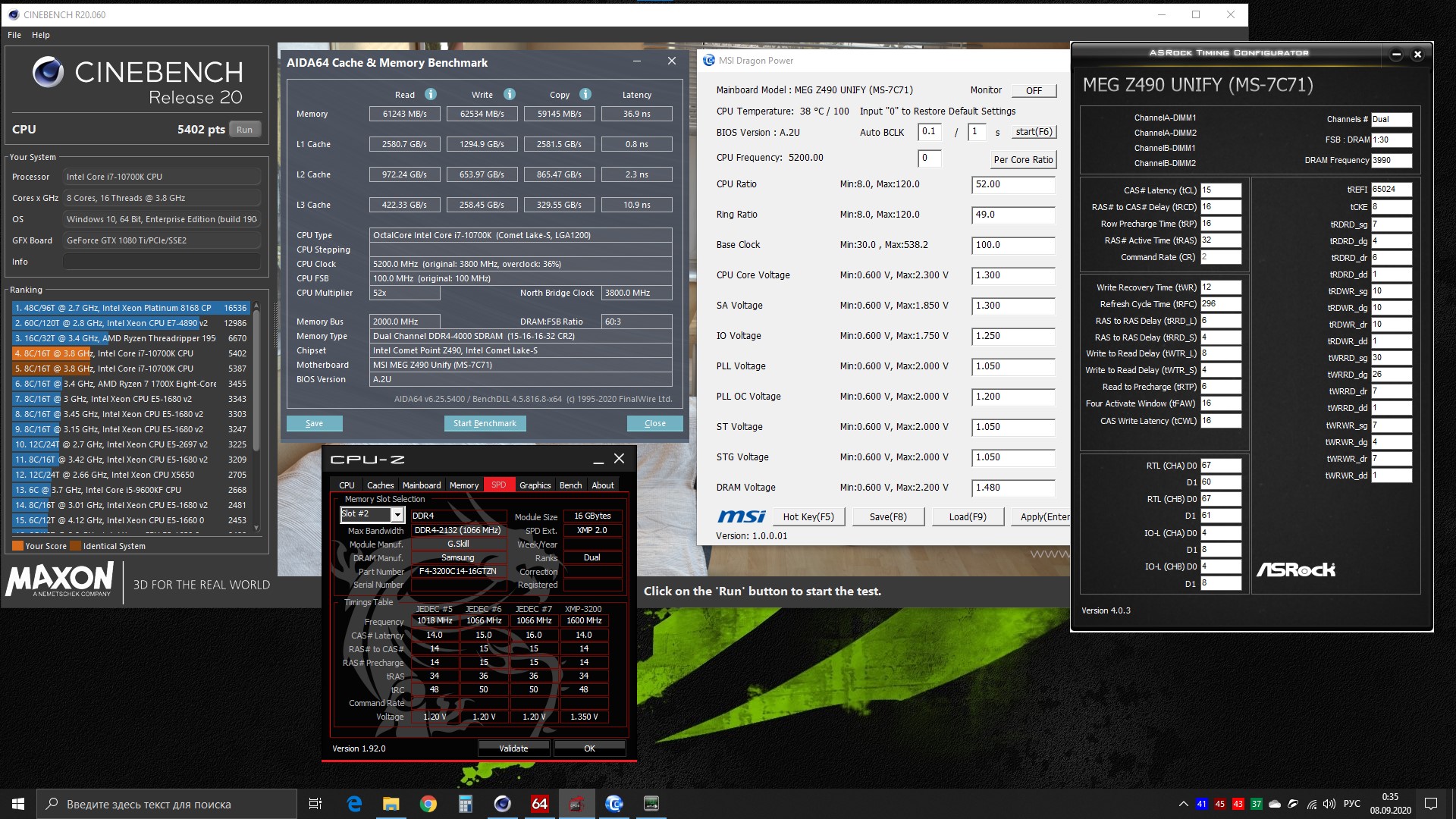Viewport: 1456px width, 819px height.
Task: Run the Cinebench CPU test
Action: pos(244,130)
